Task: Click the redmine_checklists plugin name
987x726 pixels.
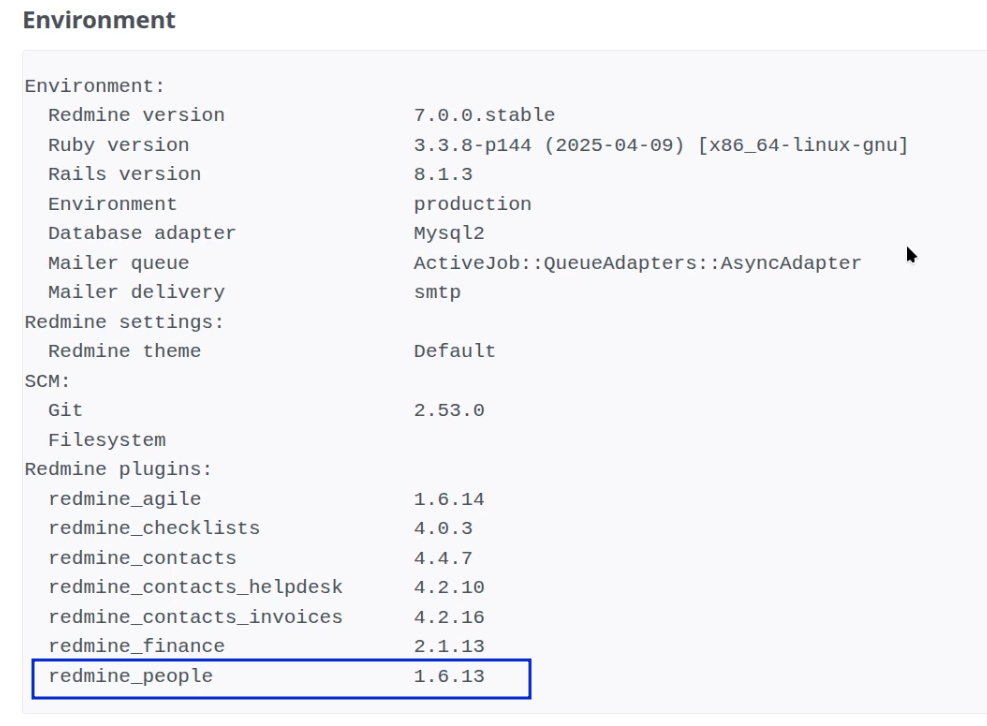Action: tap(154, 528)
